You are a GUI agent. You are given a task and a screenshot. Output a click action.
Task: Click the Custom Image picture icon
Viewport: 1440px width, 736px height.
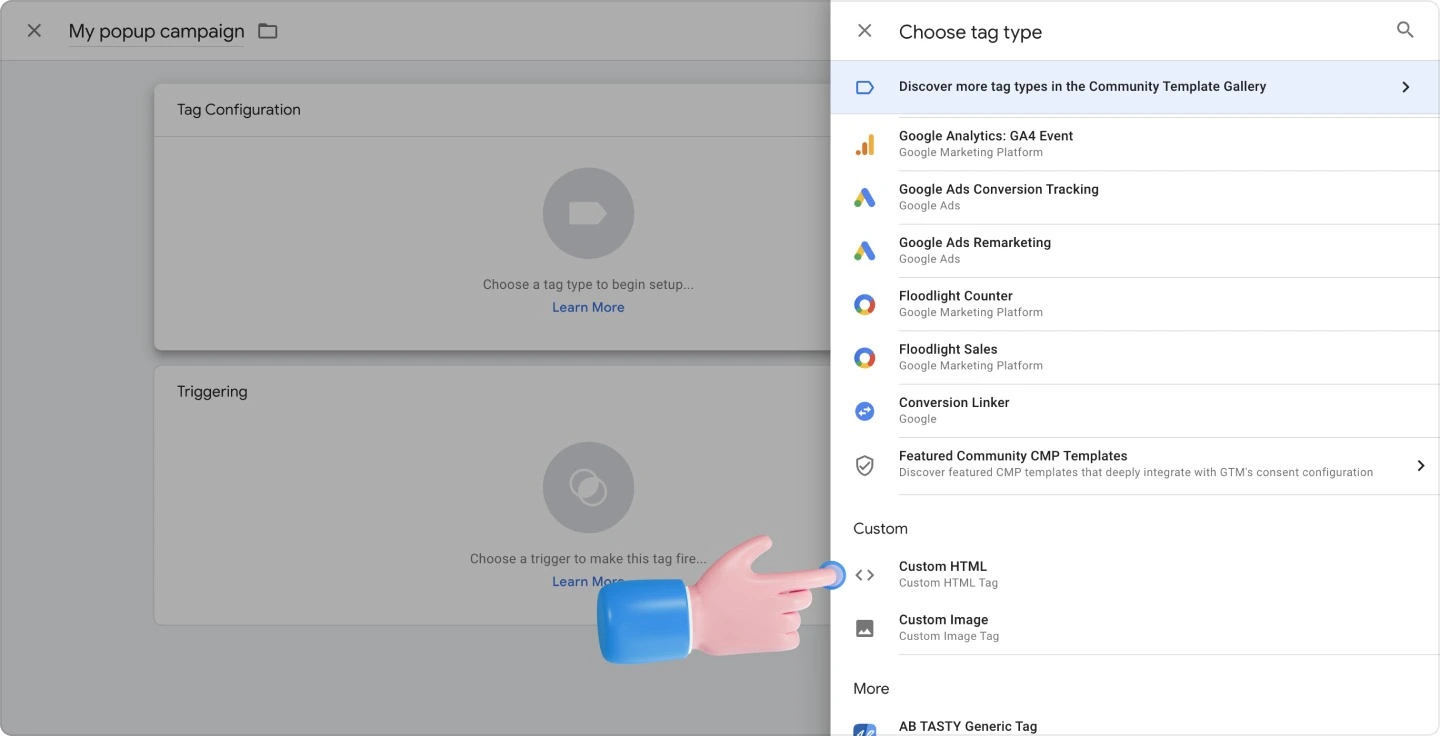[865, 628]
